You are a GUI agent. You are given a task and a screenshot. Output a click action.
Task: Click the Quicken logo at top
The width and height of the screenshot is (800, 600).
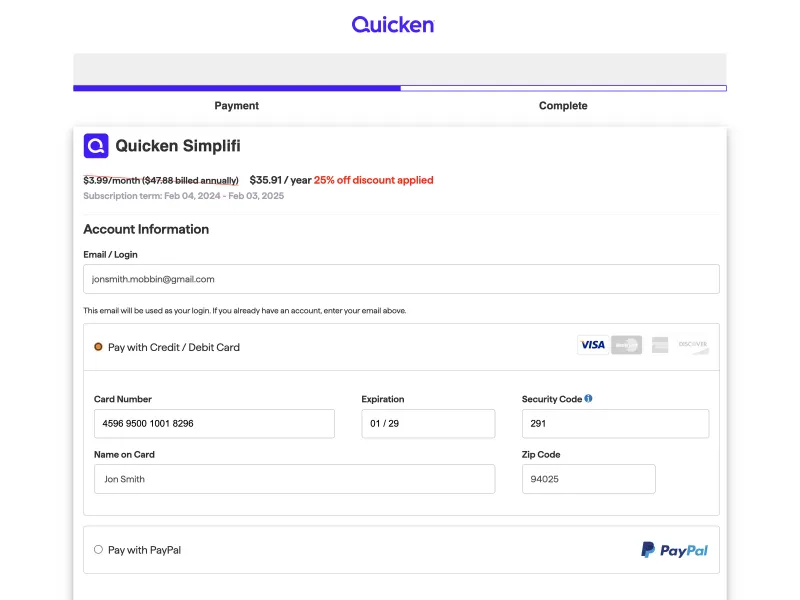pos(393,24)
